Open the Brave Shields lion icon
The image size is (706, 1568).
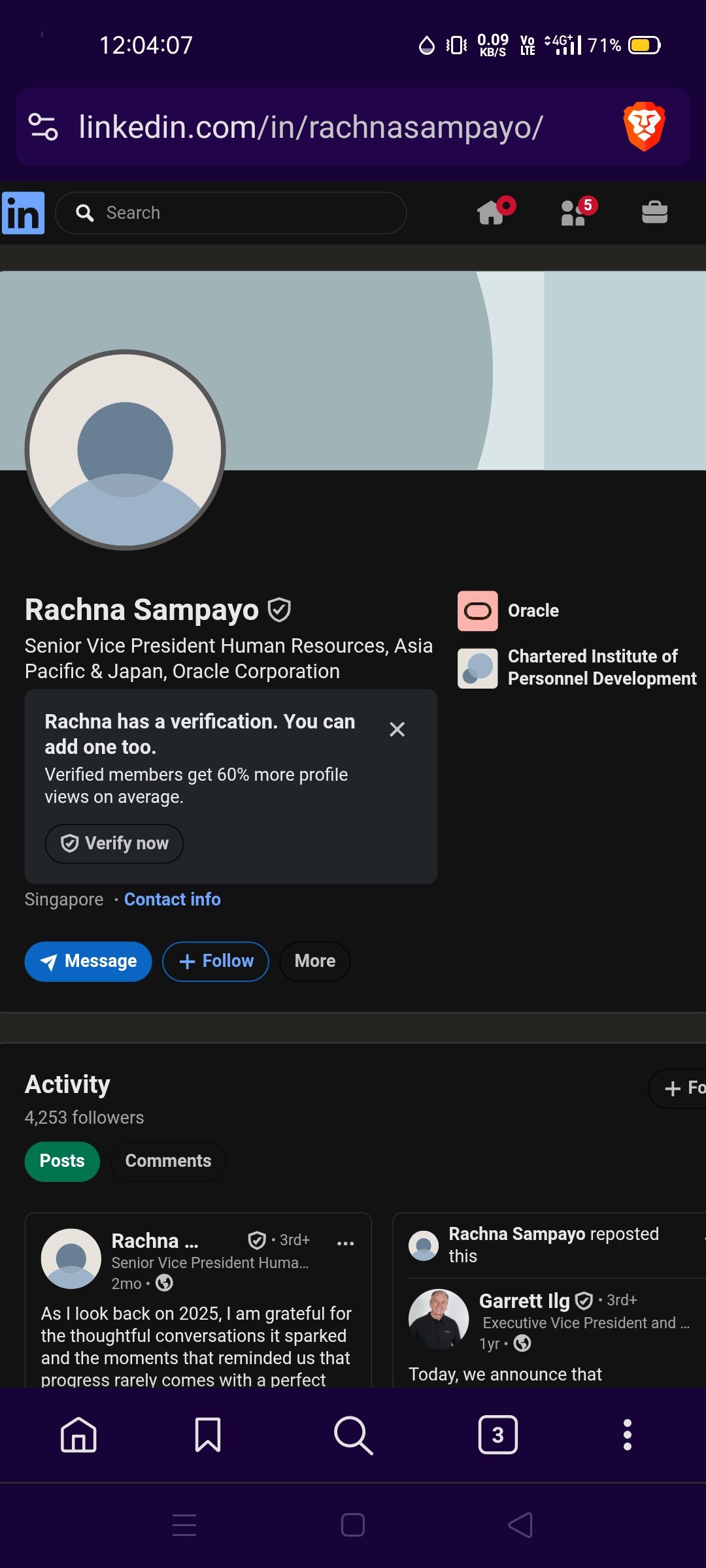[644, 126]
